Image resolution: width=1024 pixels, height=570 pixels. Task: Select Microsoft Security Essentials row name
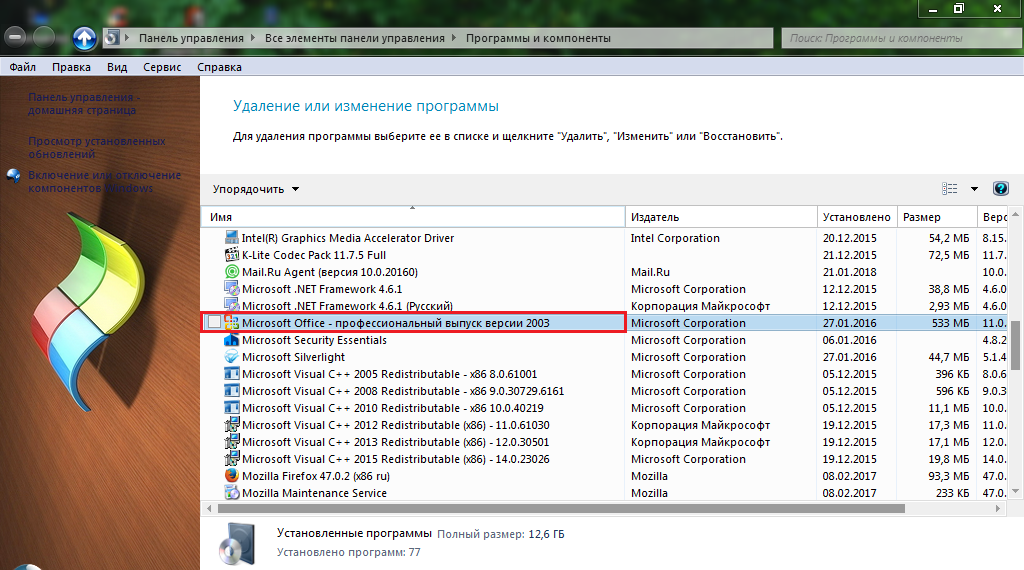point(314,340)
